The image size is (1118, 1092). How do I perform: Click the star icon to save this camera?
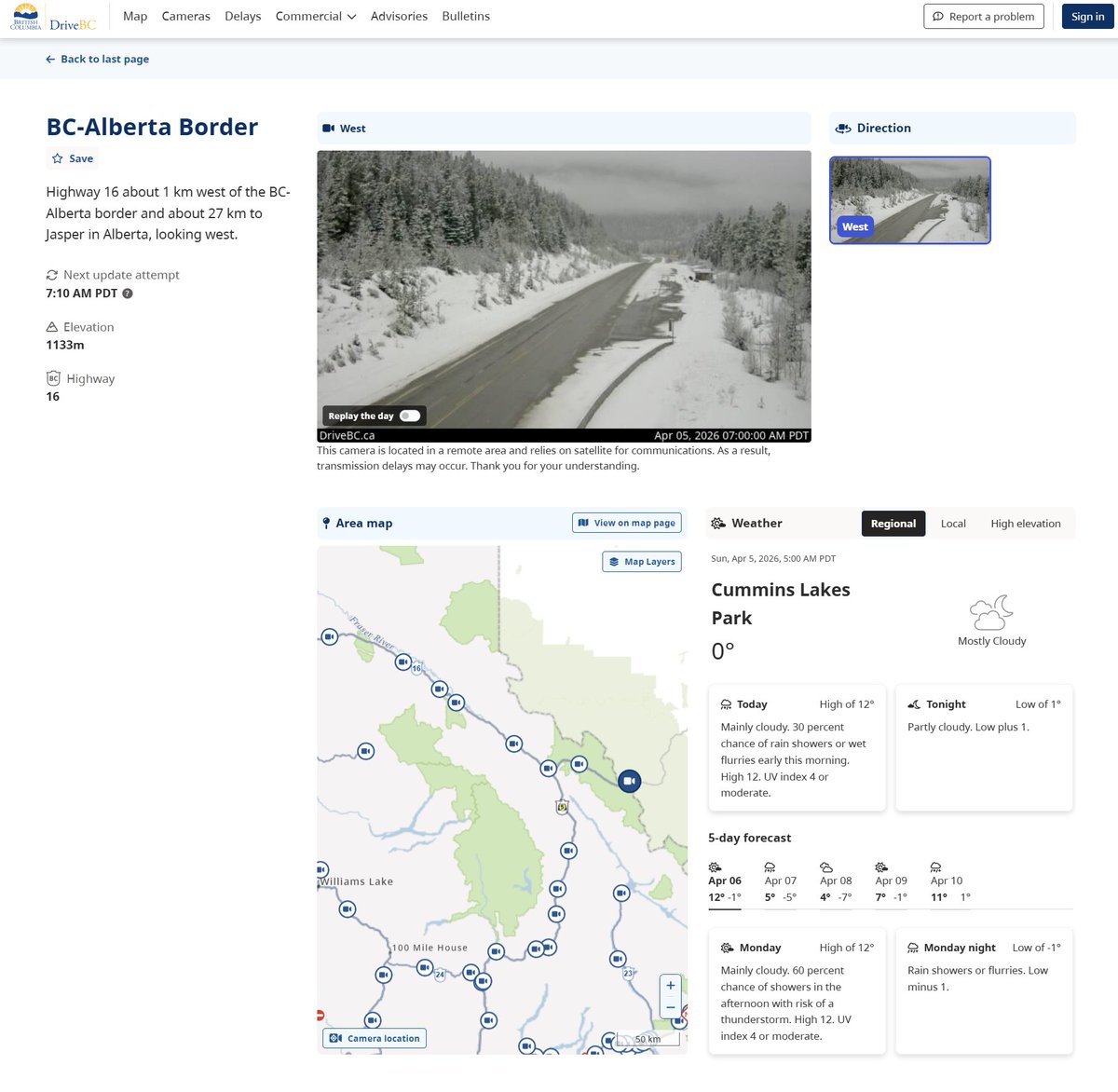[x=58, y=158]
